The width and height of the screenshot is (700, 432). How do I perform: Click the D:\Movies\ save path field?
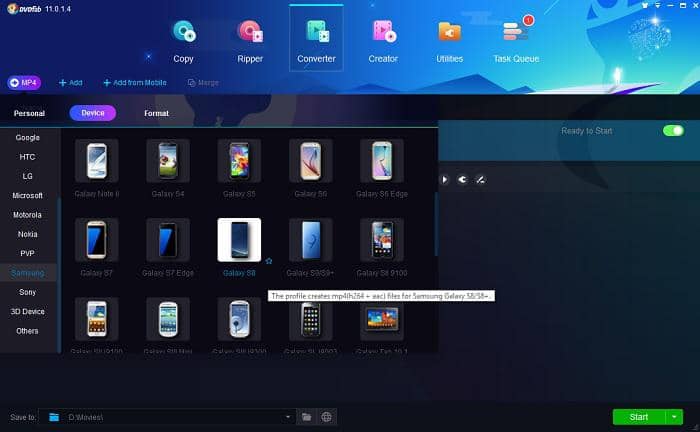166,417
